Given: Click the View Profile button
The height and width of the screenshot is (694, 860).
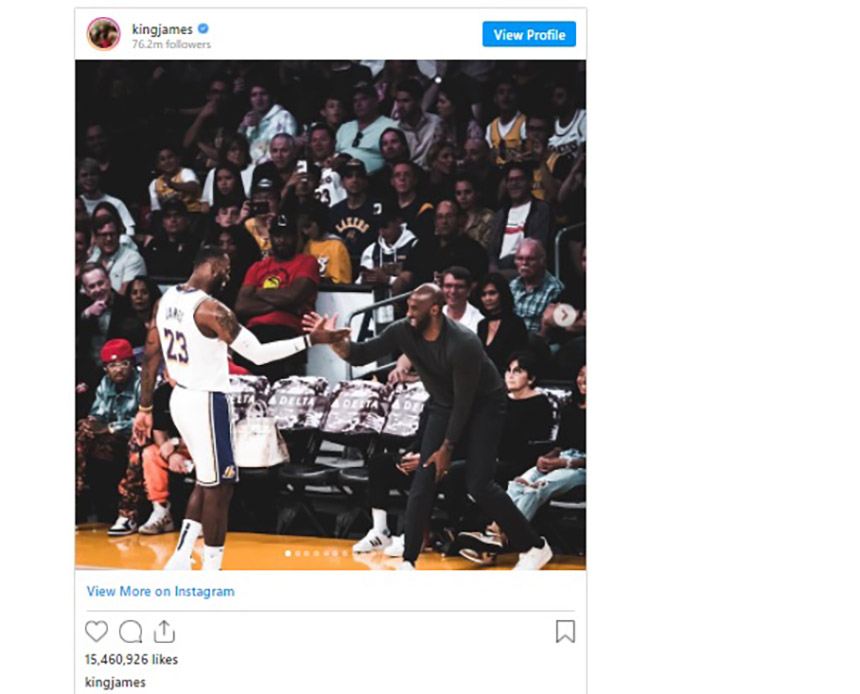Looking at the screenshot, I should (x=529, y=35).
